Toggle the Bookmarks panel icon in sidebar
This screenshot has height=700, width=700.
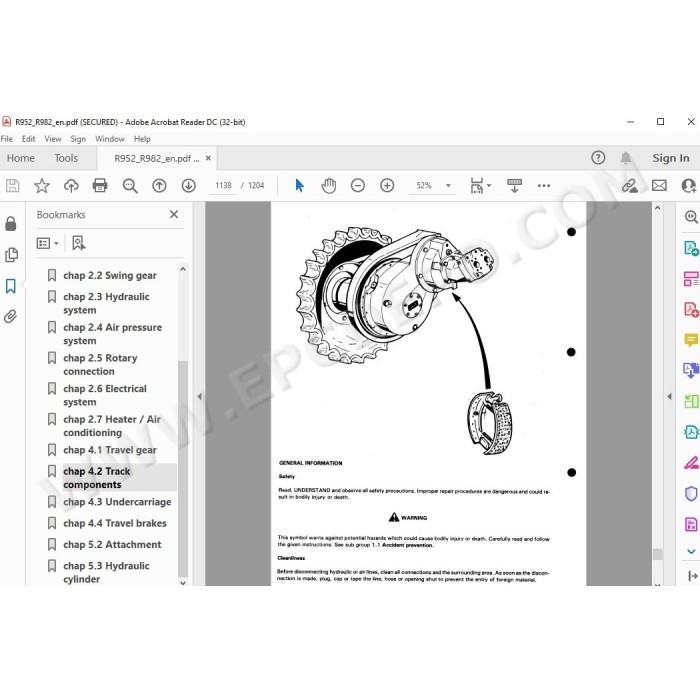point(11,286)
